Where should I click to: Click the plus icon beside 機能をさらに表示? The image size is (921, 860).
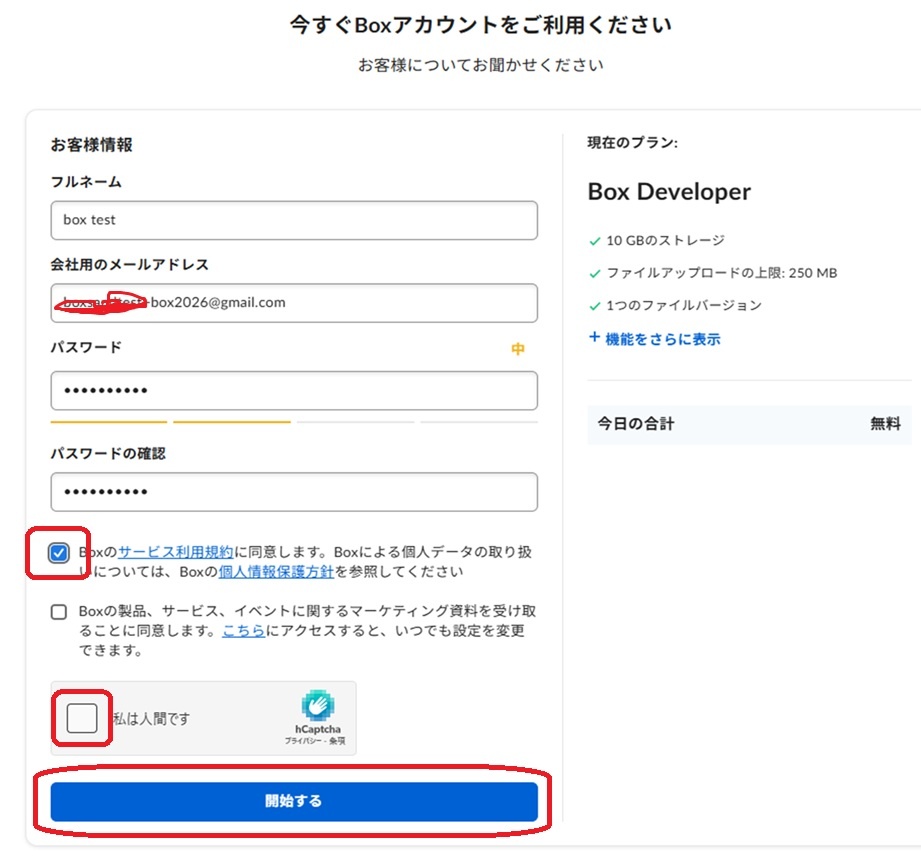(x=594, y=337)
